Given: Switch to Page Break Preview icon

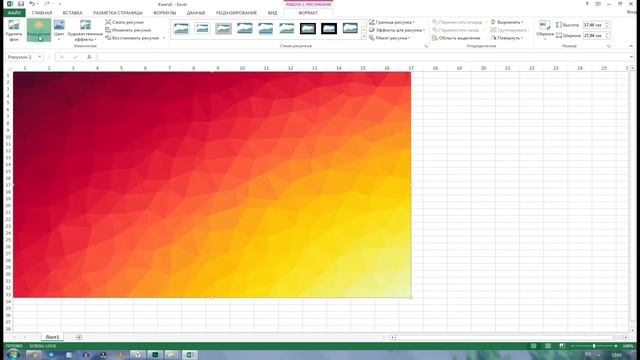Looking at the screenshot, I should coord(562,346).
